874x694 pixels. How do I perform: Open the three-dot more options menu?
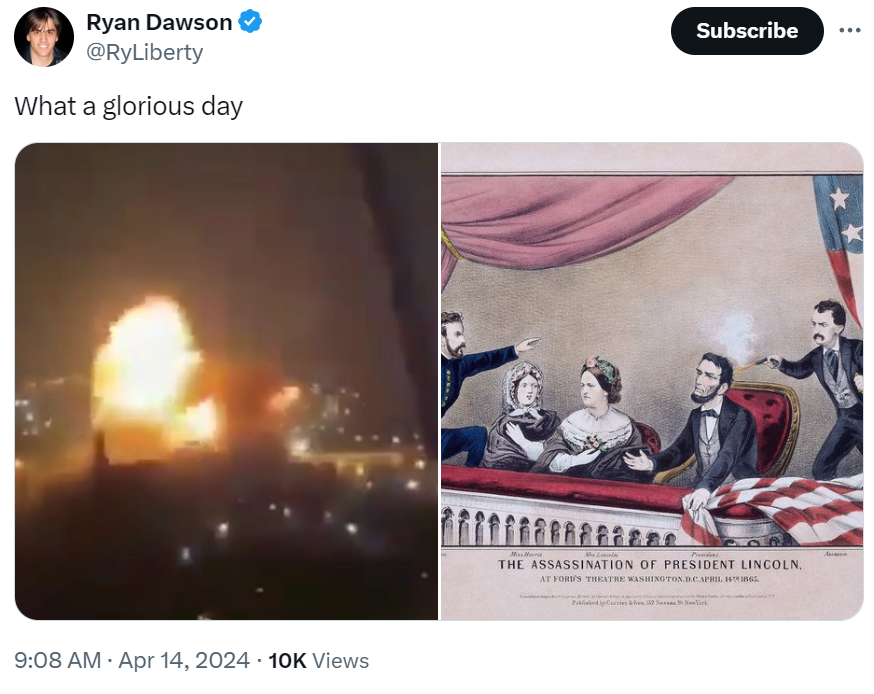pos(849,31)
